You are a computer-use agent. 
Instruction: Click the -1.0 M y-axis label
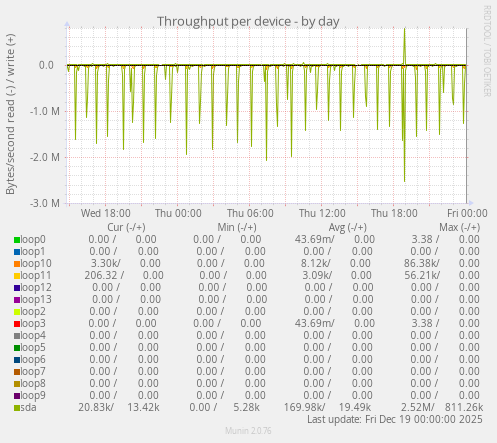tap(45, 111)
